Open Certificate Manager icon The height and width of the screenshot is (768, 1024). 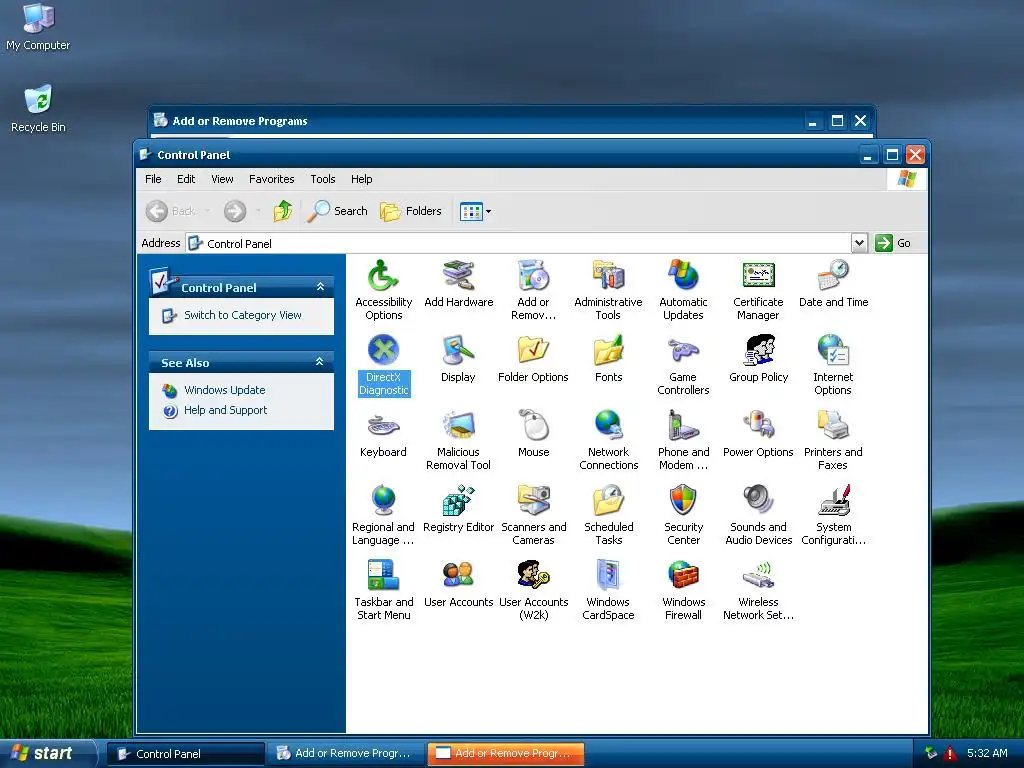(x=758, y=289)
